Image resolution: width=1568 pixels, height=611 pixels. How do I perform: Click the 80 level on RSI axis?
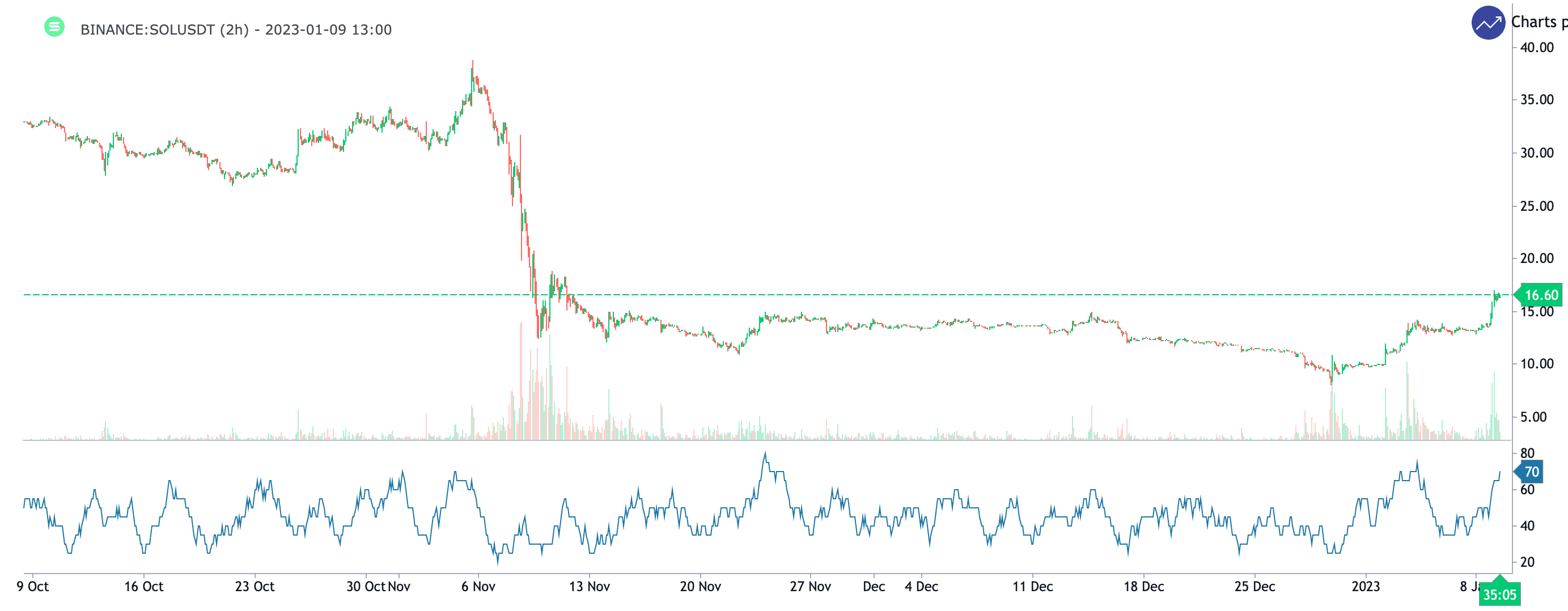[1527, 453]
